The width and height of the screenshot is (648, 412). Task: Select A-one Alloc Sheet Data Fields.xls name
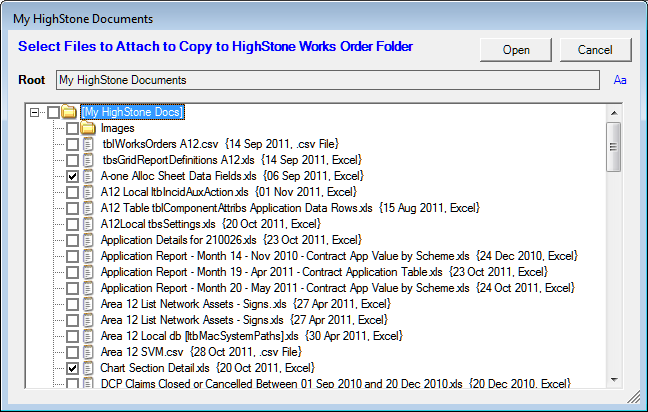coord(179,176)
